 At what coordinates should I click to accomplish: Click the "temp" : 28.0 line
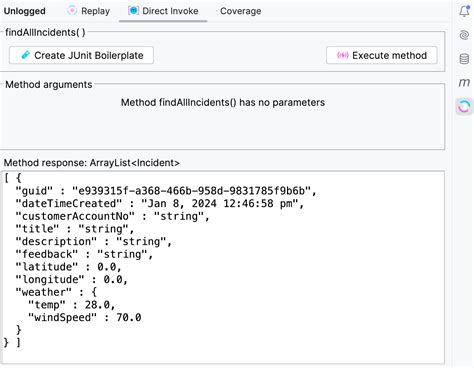point(71,305)
